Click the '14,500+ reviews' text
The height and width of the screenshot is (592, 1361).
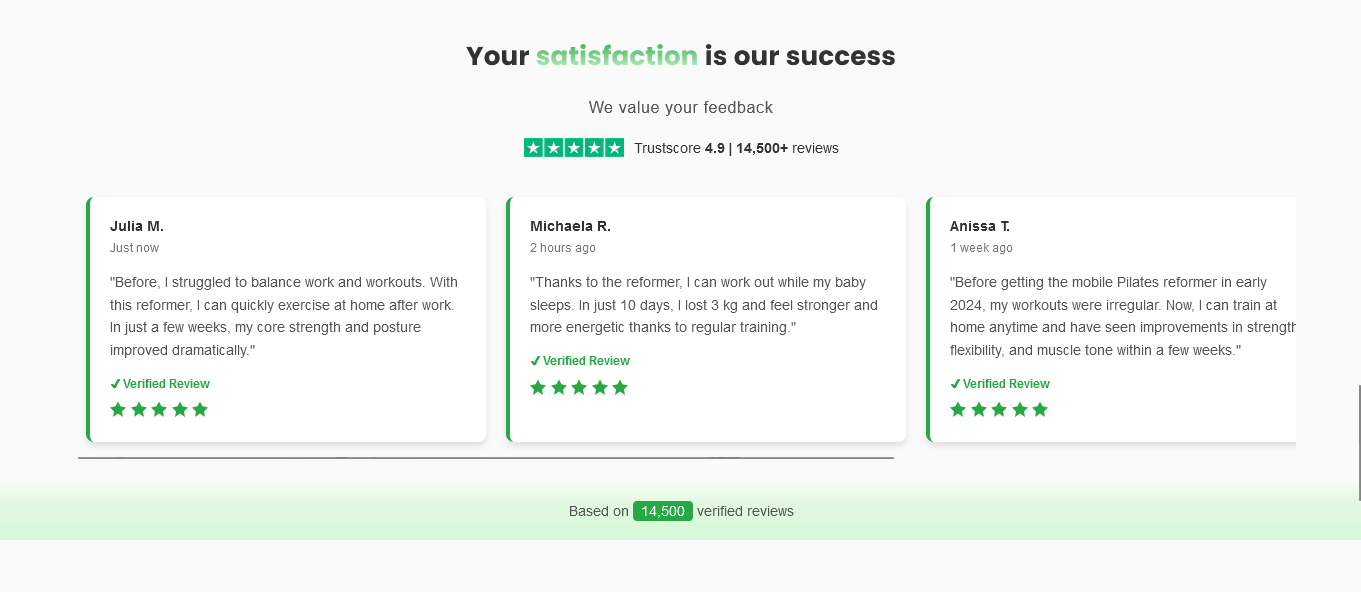tap(787, 148)
